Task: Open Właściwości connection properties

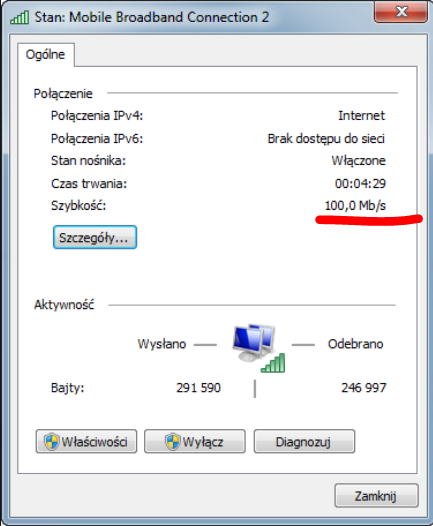Action: pos(87,441)
